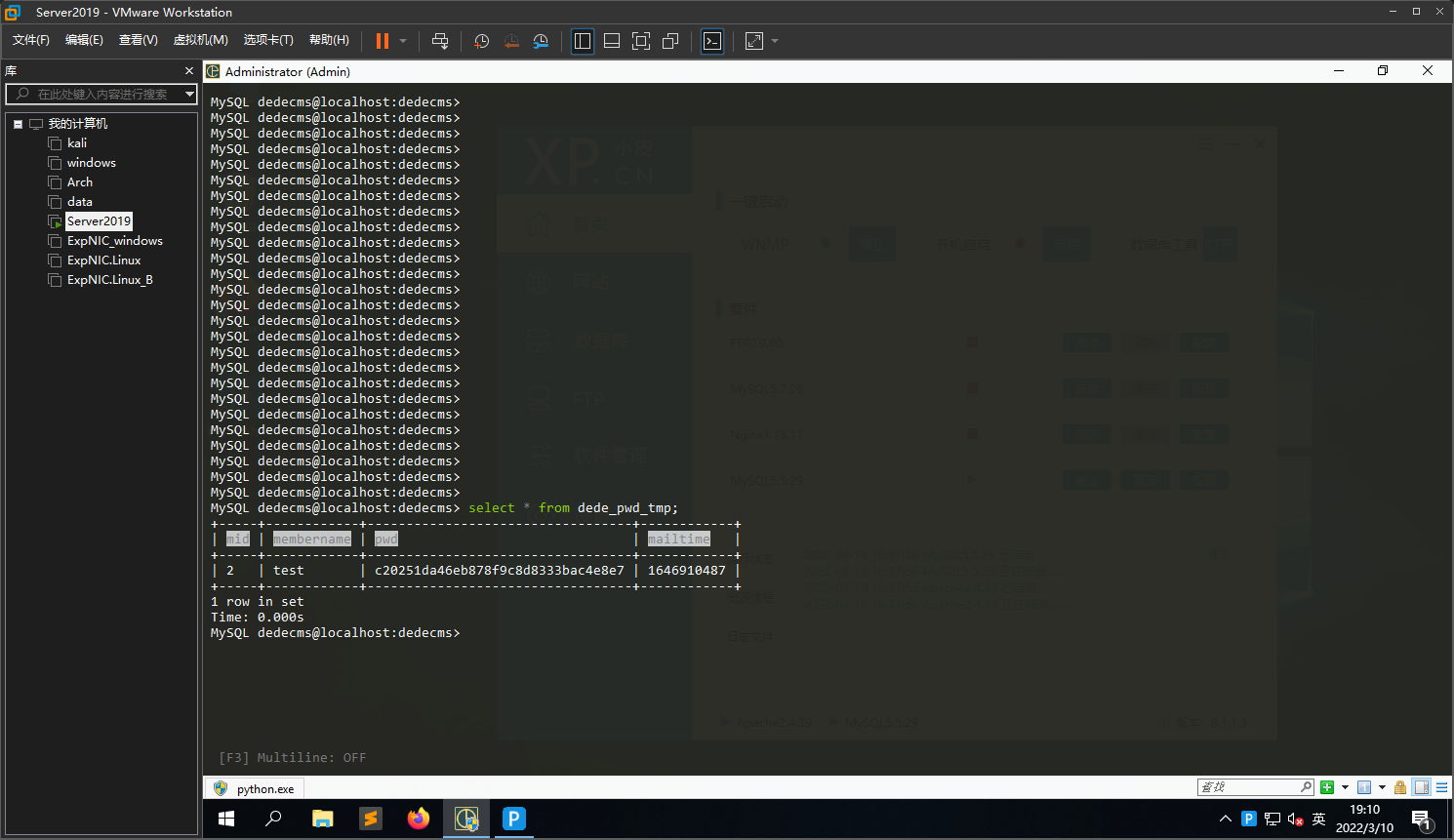Switch to python.exe console tab

tap(254, 788)
